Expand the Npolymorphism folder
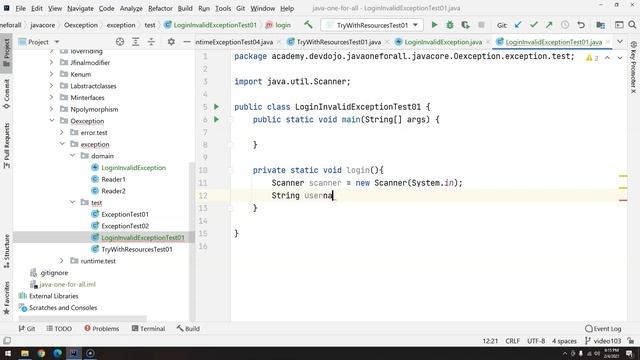 tap(52, 109)
